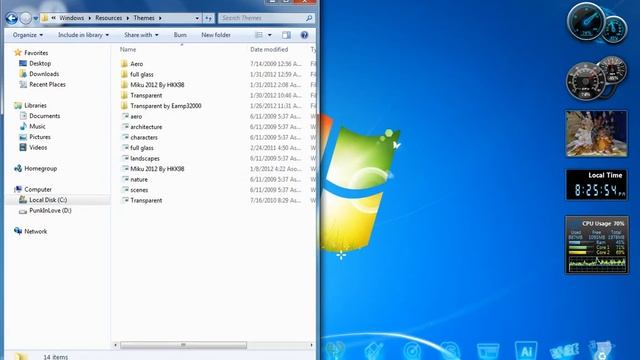
Task: Open the Share with menu
Action: coord(141,35)
